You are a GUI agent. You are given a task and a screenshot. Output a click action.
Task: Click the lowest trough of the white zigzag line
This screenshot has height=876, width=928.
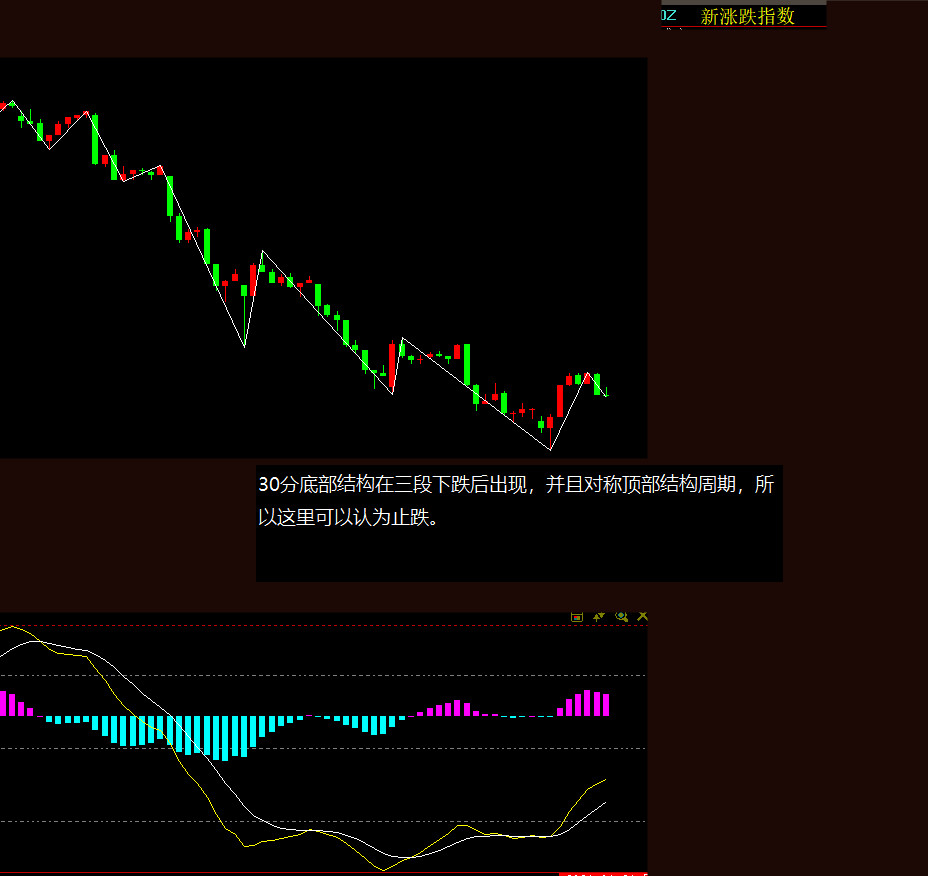point(550,449)
